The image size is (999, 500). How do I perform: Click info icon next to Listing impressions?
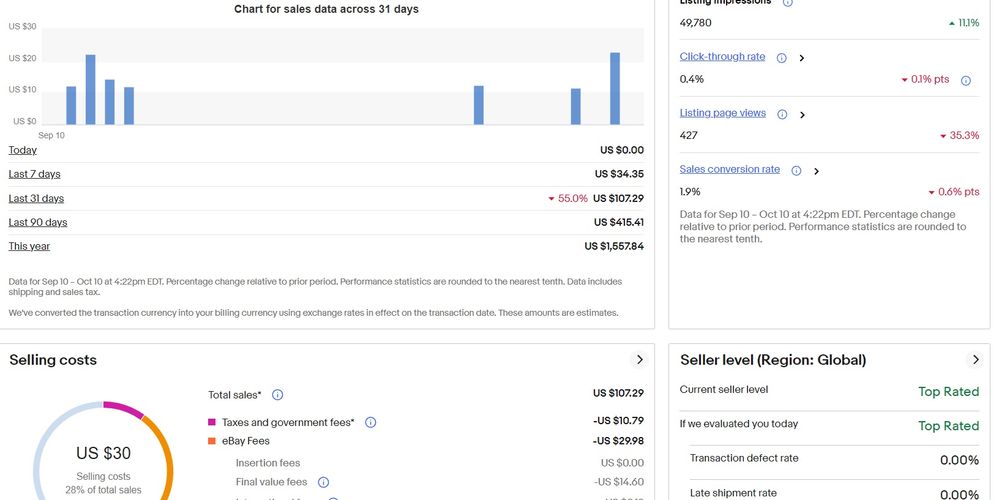tap(787, 3)
